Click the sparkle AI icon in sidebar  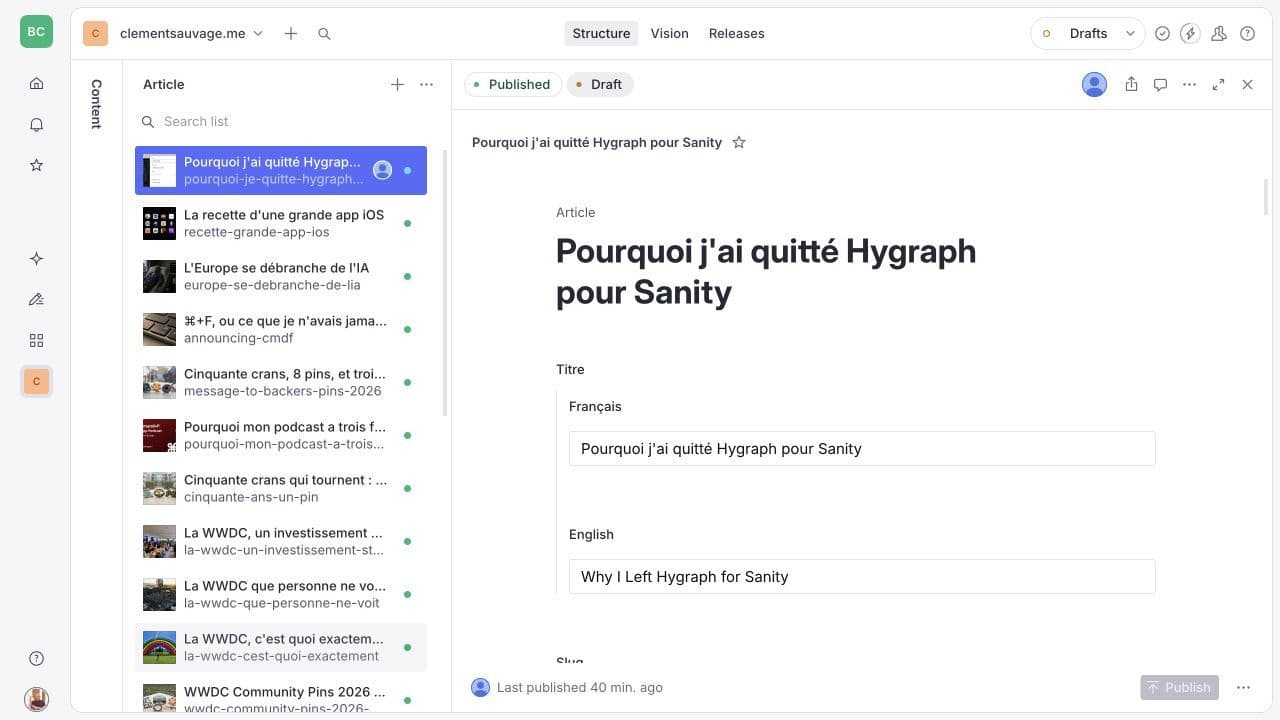36,258
